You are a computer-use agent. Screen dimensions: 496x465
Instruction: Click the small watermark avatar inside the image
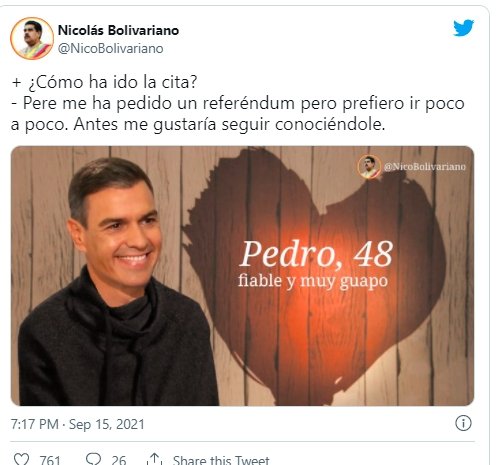coord(369,166)
